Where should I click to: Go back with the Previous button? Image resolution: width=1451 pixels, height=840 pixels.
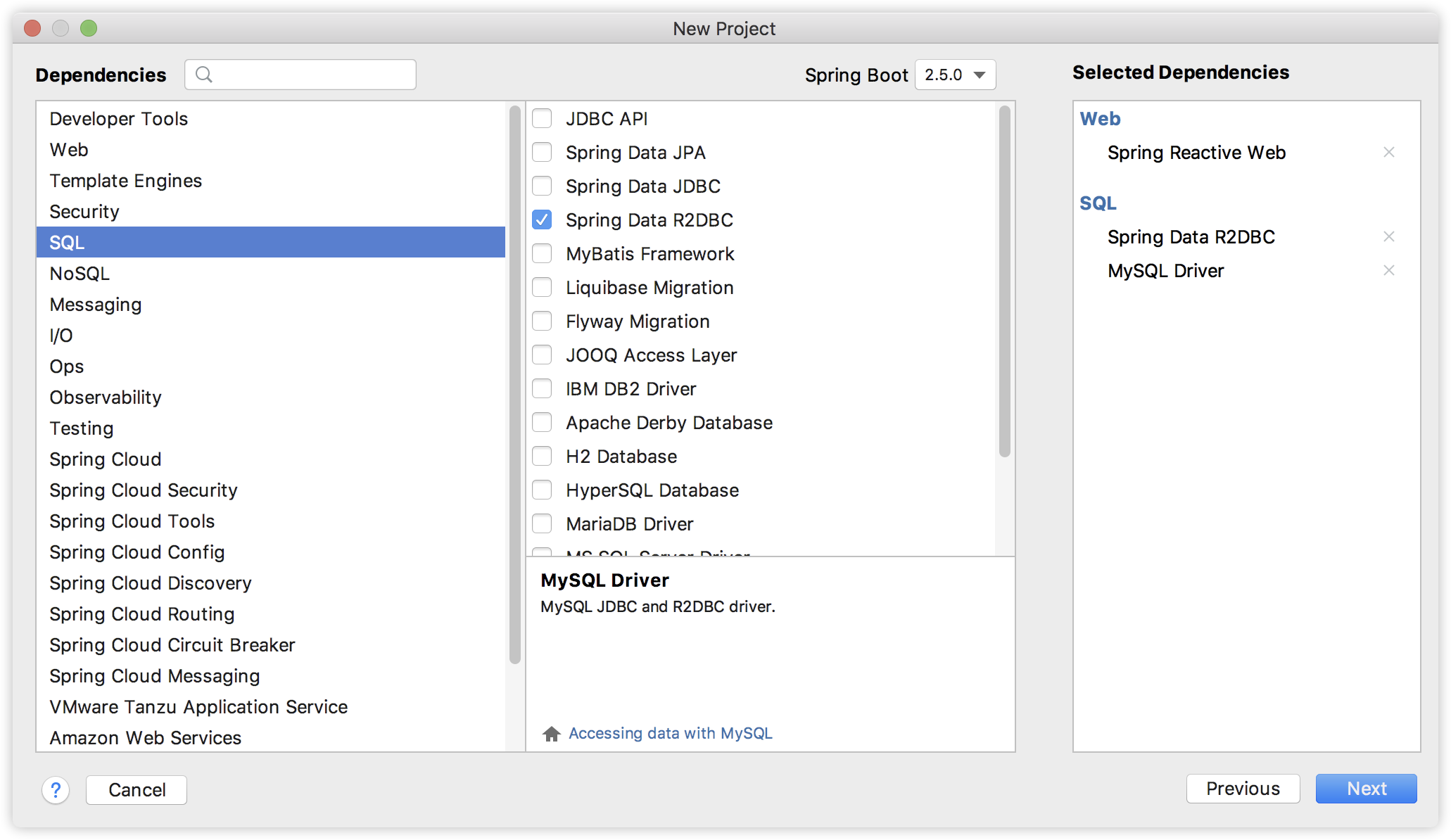click(x=1242, y=789)
